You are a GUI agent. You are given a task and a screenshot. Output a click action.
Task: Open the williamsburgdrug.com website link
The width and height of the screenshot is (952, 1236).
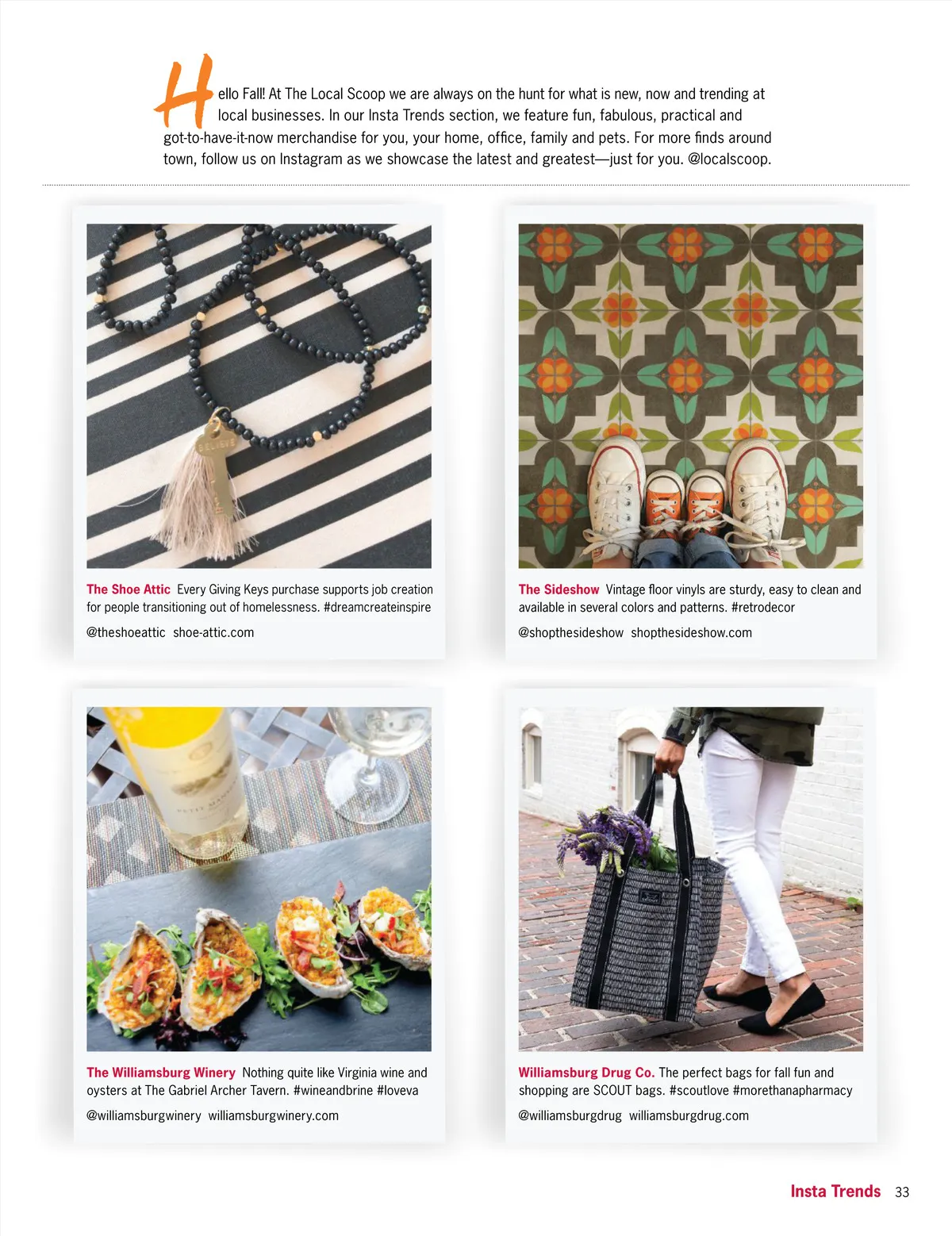tap(689, 1116)
